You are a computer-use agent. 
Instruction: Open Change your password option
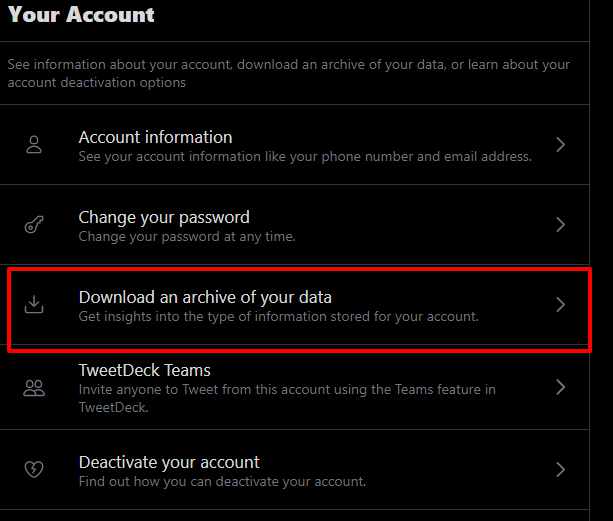click(x=295, y=225)
